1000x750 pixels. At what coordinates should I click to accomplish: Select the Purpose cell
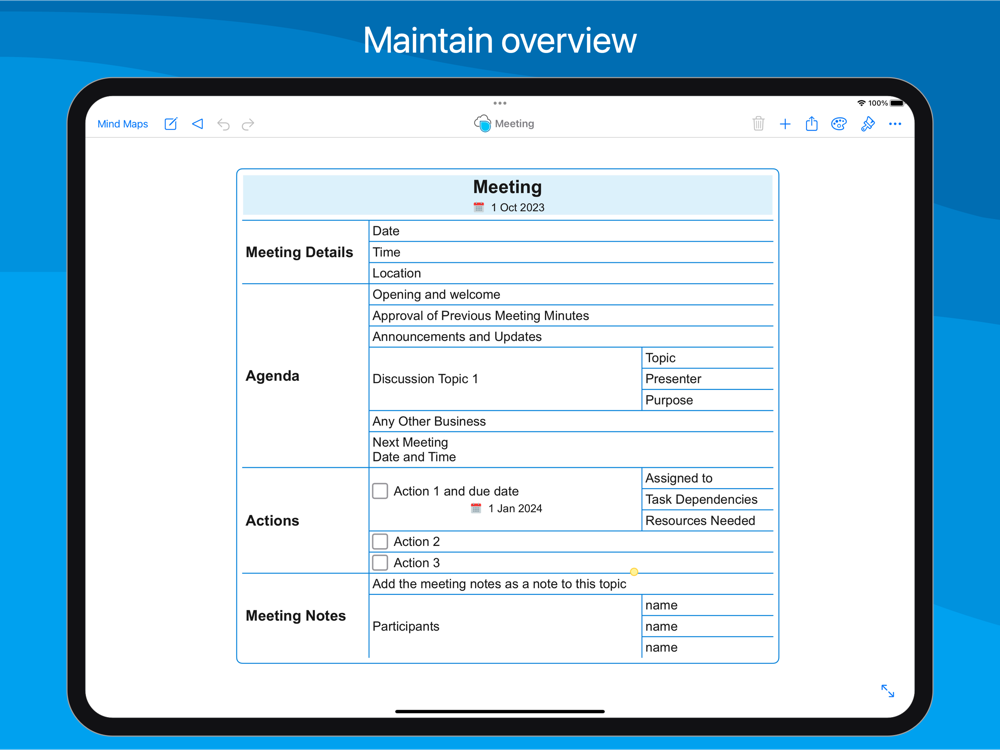coord(707,400)
